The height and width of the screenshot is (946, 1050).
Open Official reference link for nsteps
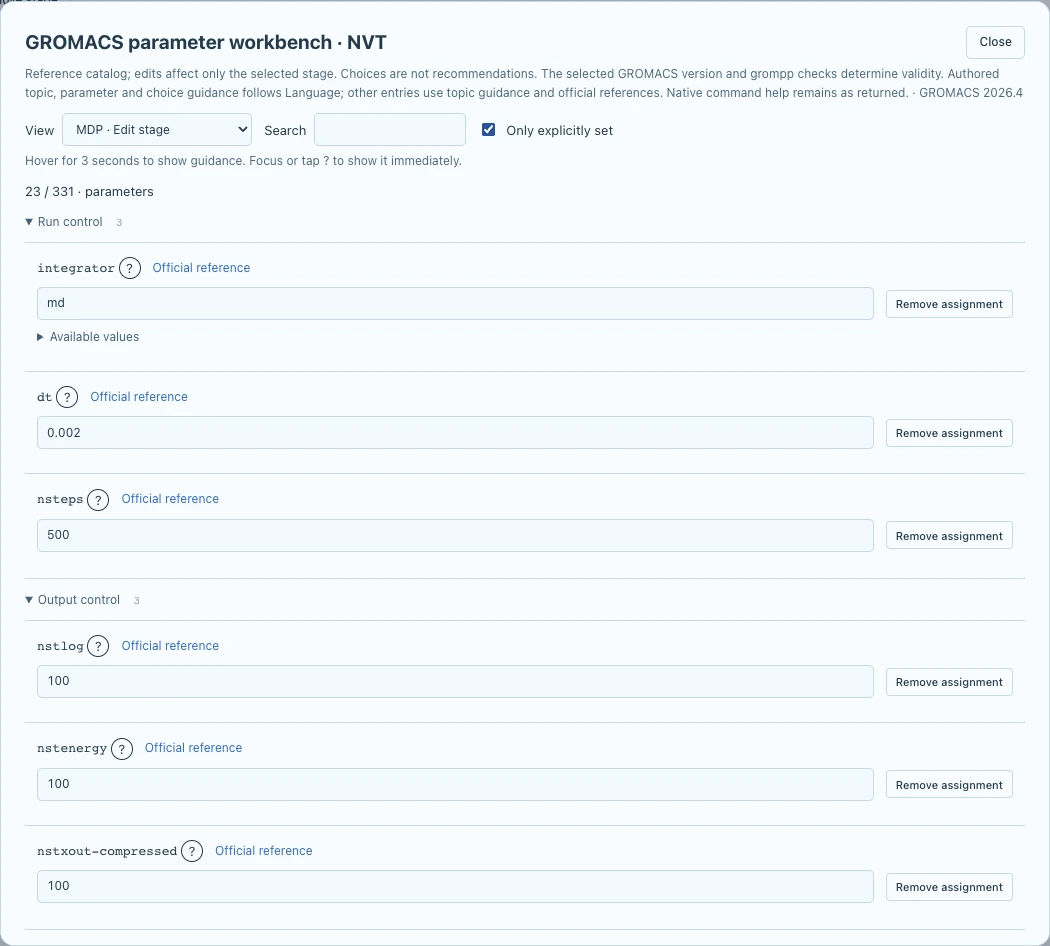(170, 499)
